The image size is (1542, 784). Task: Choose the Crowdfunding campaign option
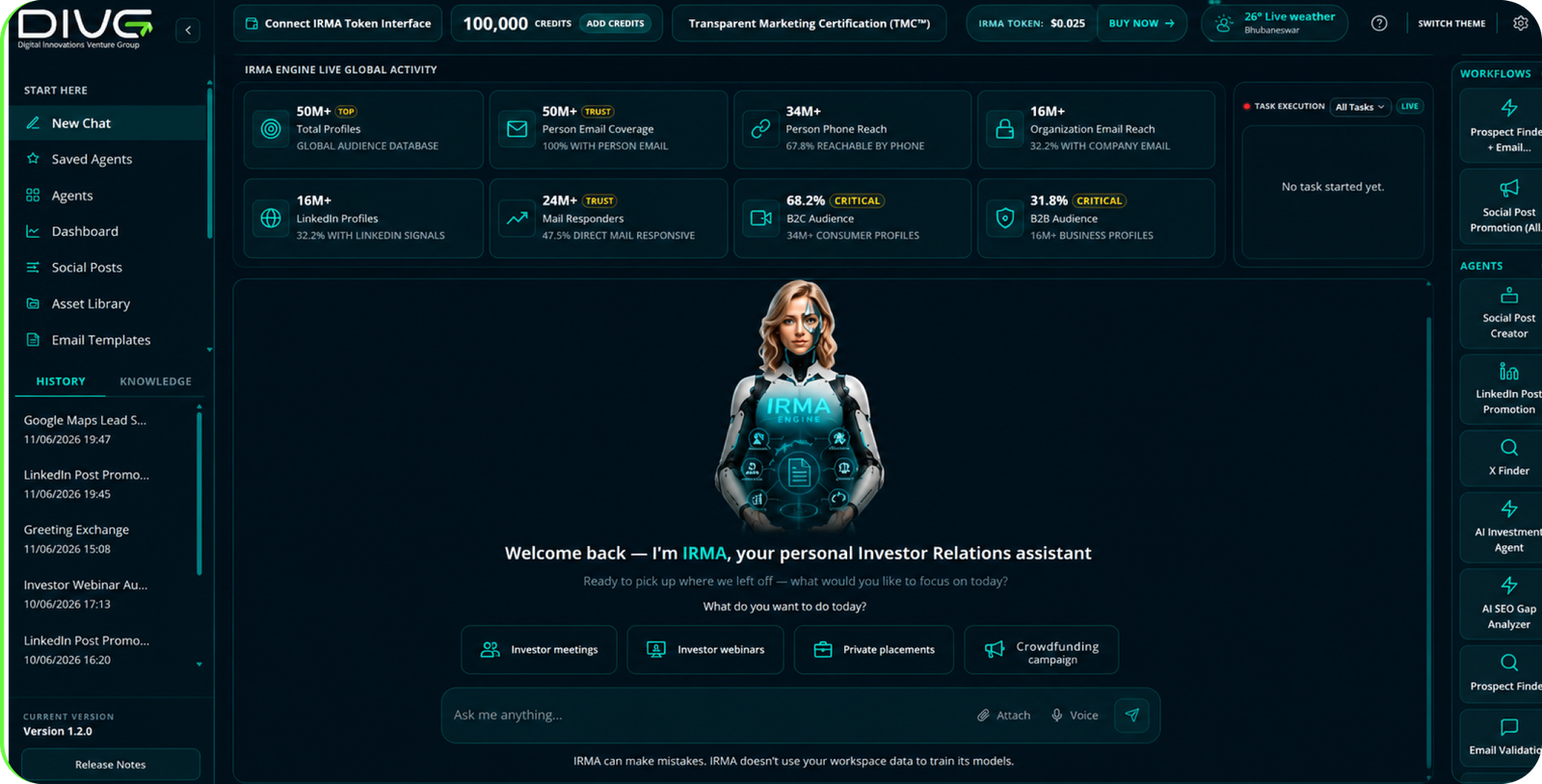(x=1041, y=650)
